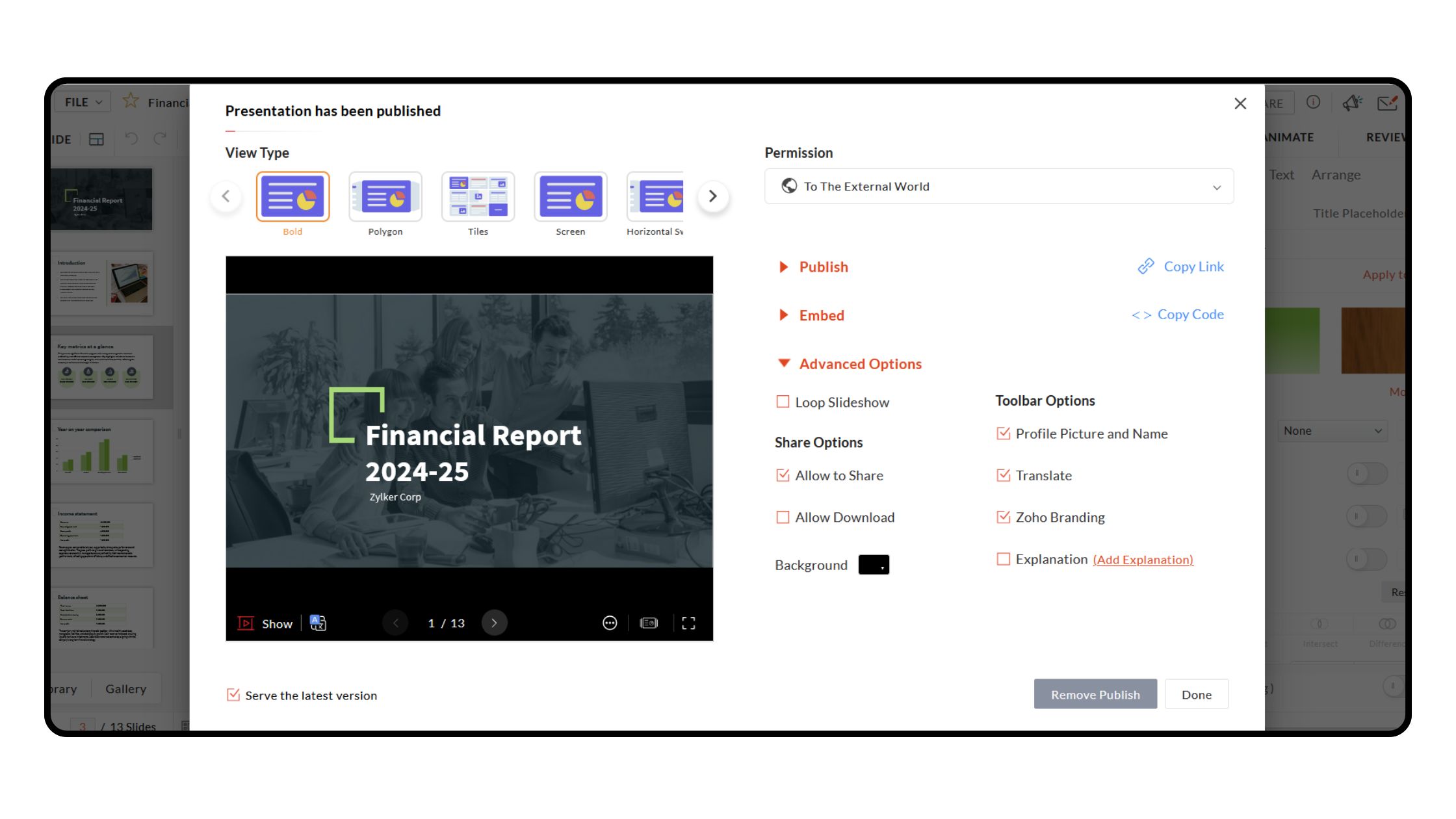Select the green background swatch in editor

pyautogui.click(x=1292, y=341)
